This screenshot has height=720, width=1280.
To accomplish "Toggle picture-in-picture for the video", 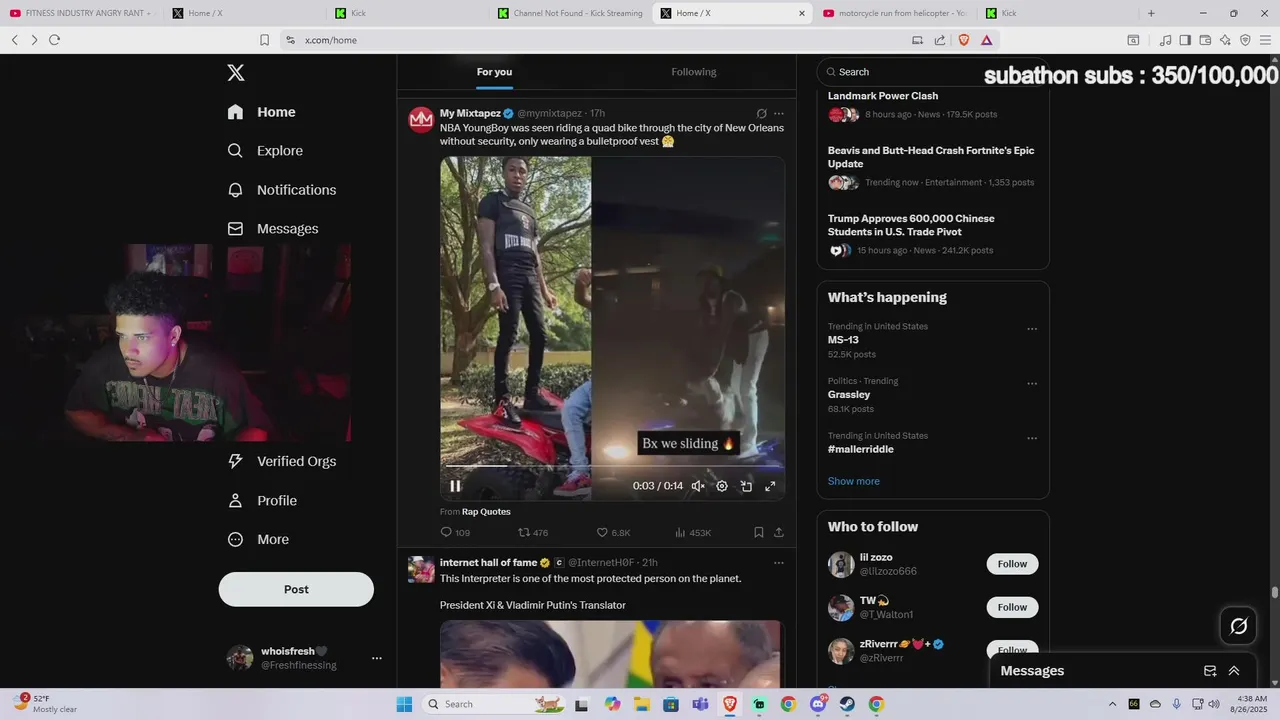I will pos(746,486).
